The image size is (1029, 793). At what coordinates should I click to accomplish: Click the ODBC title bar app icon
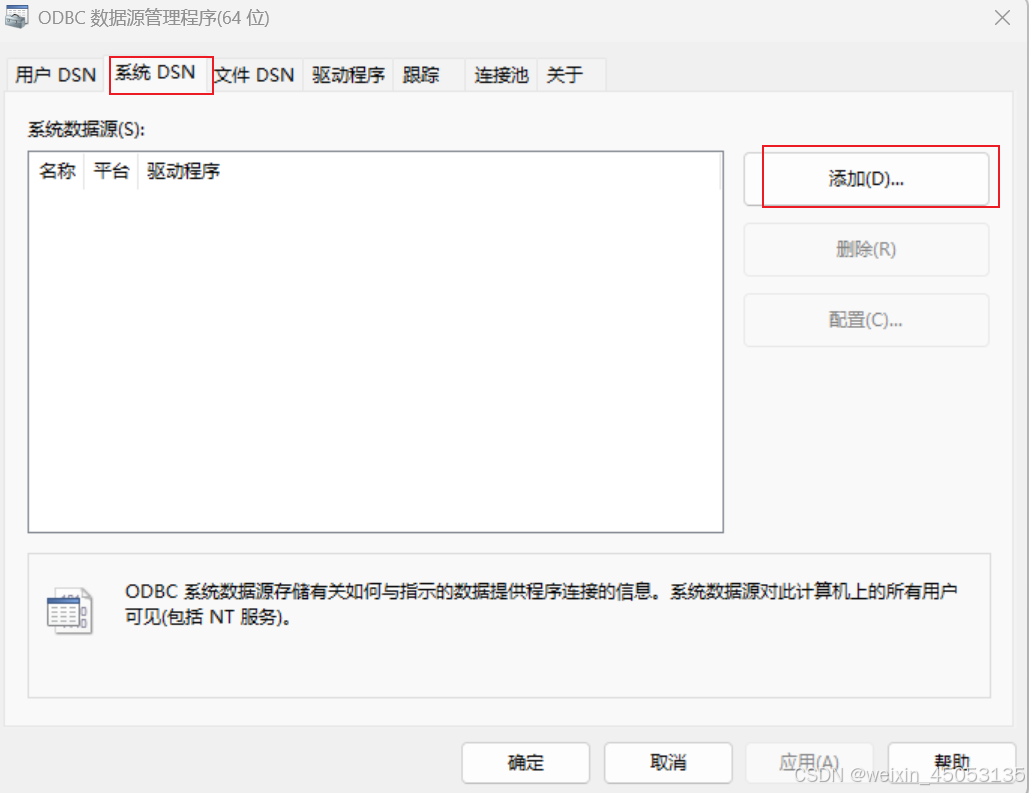click(x=17, y=16)
